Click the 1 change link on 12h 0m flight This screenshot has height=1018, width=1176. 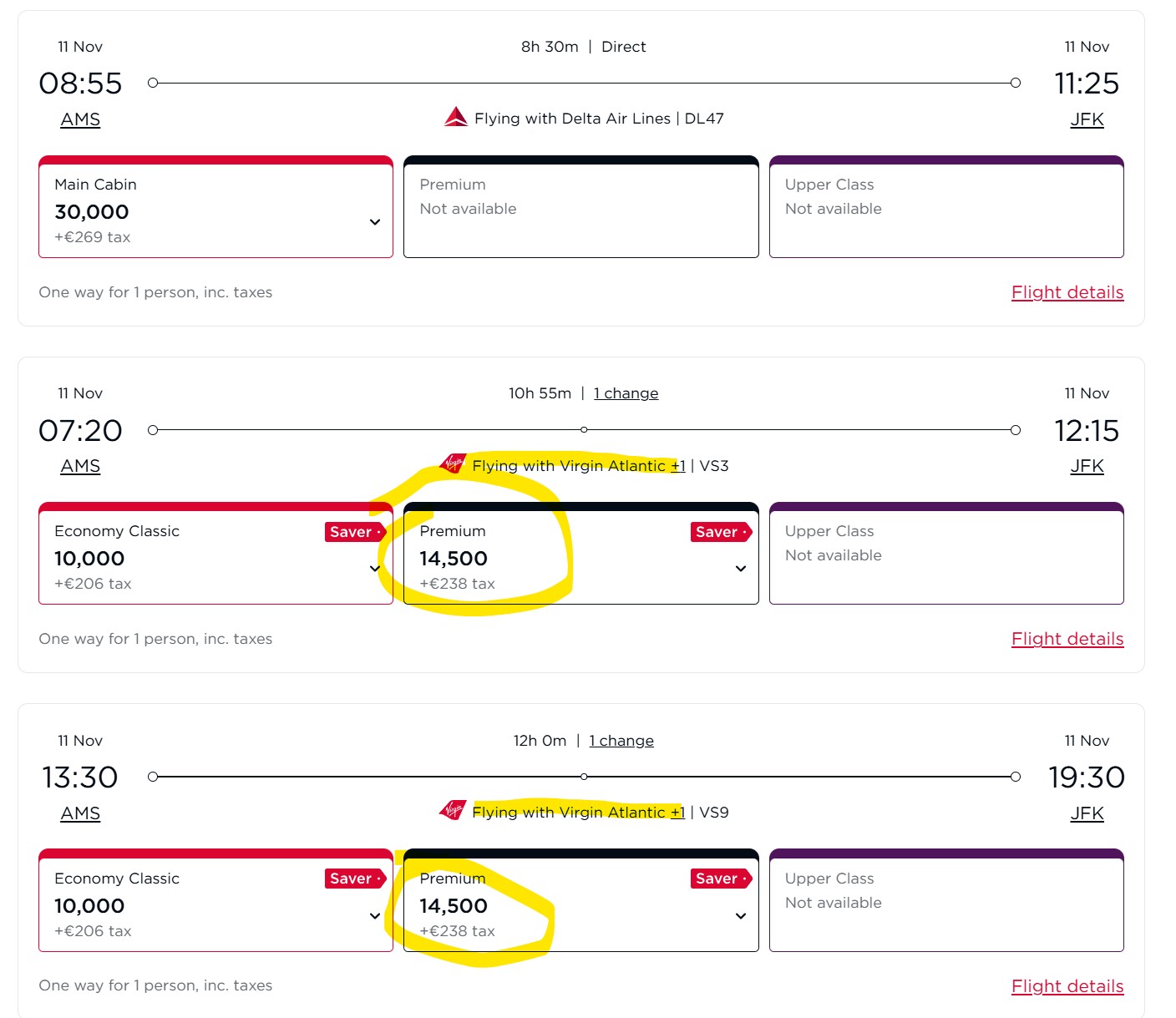621,741
